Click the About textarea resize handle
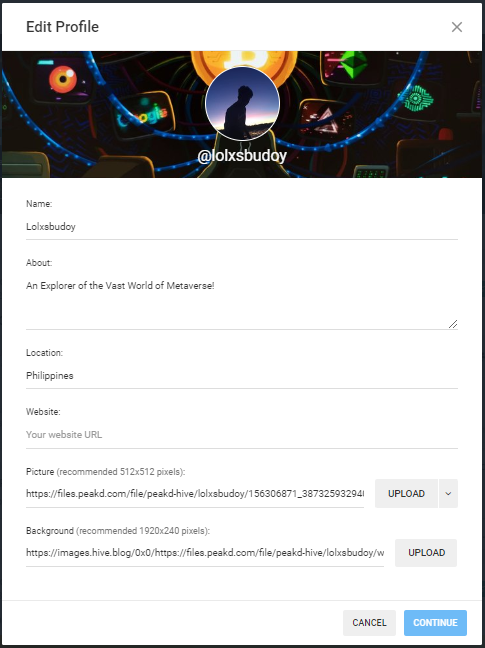 pyautogui.click(x=453, y=324)
